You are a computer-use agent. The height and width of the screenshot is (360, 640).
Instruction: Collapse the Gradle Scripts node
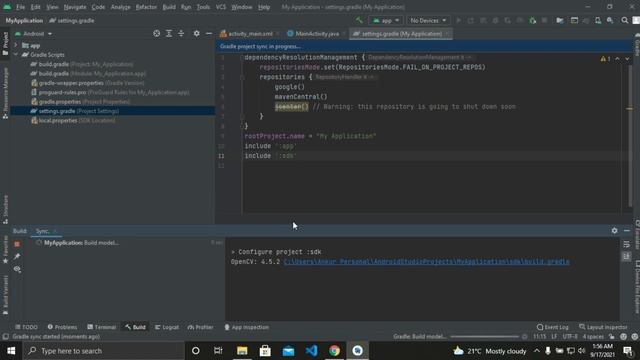pos(16,55)
